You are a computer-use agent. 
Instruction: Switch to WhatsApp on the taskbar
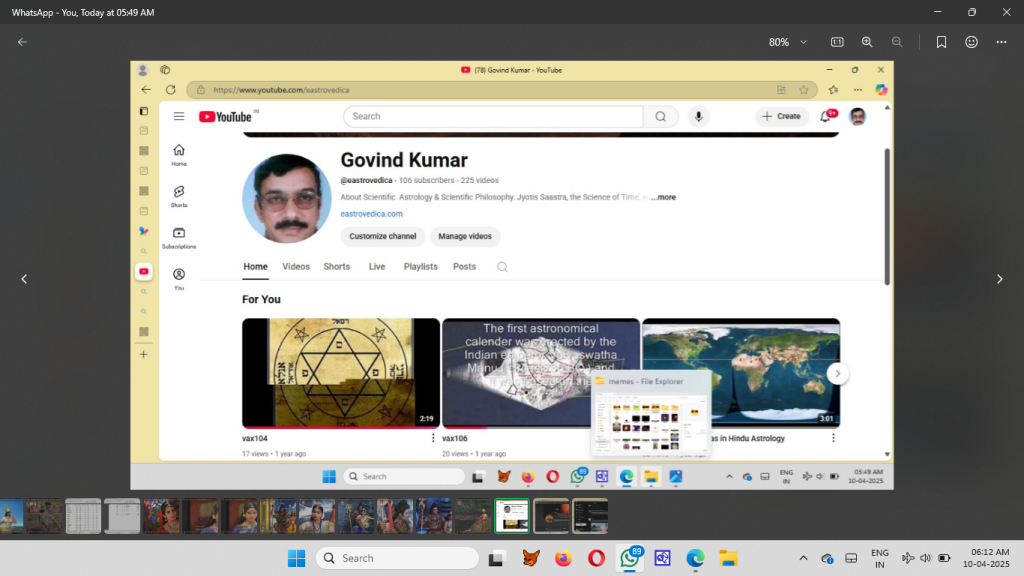(630, 558)
